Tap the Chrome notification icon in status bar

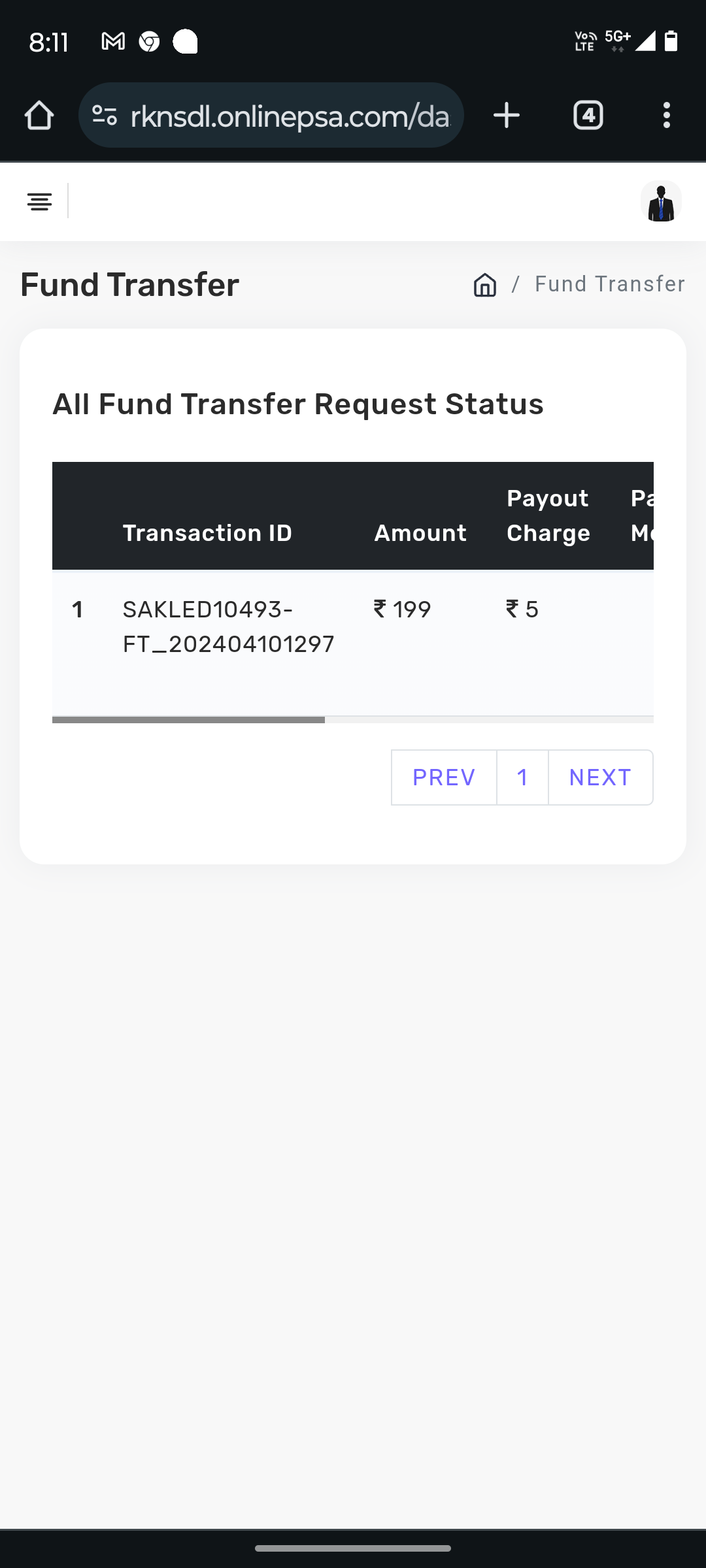pos(149,42)
